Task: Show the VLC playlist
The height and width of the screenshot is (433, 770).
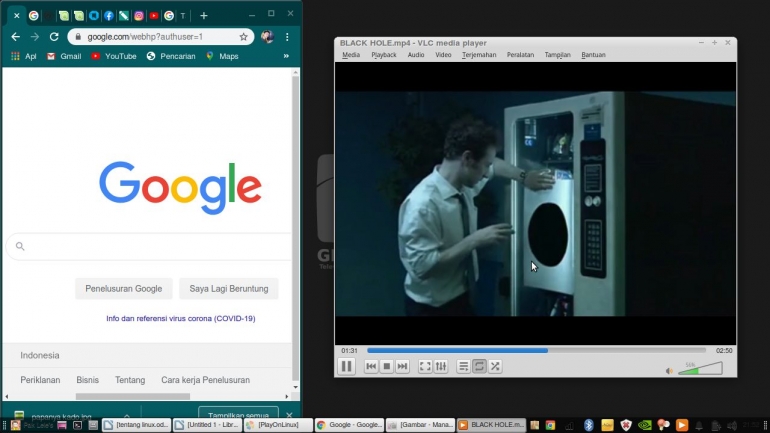Action: click(x=463, y=366)
